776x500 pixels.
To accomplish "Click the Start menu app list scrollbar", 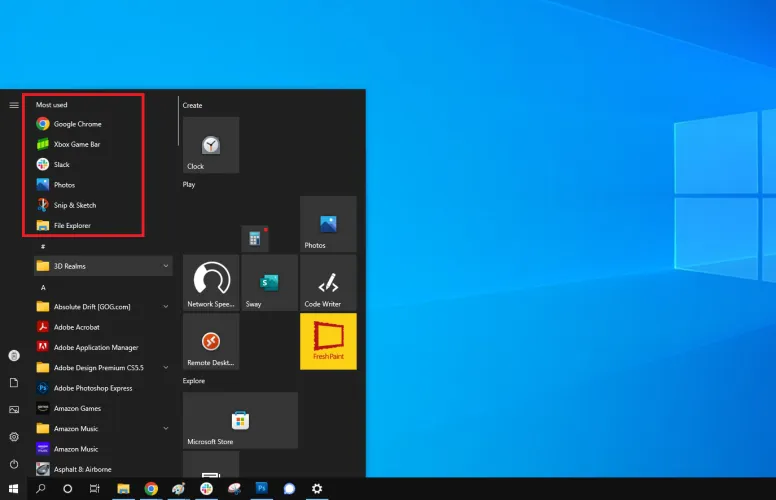I will click(179, 122).
